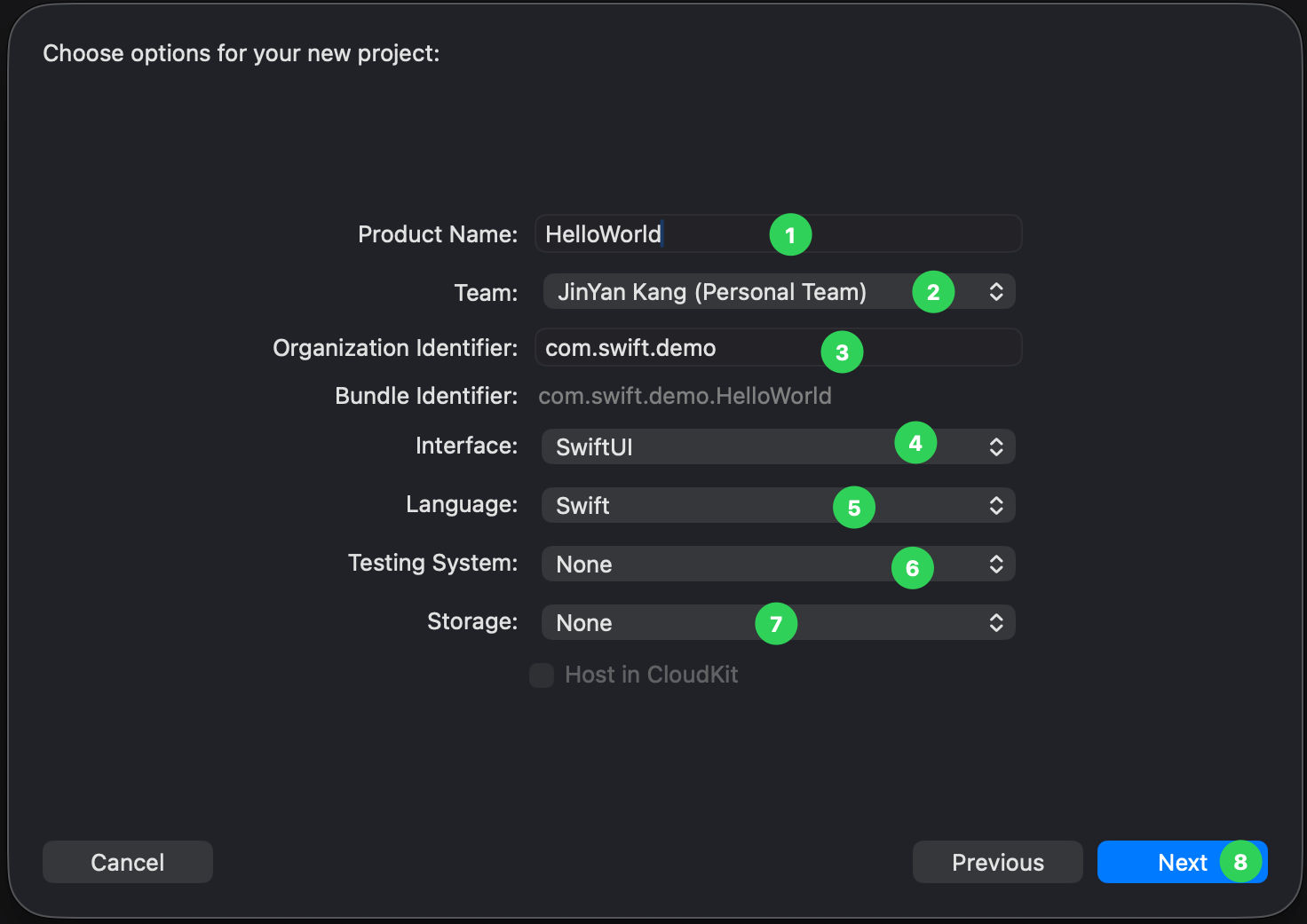
Task: Click the Product Name text field
Action: point(778,234)
